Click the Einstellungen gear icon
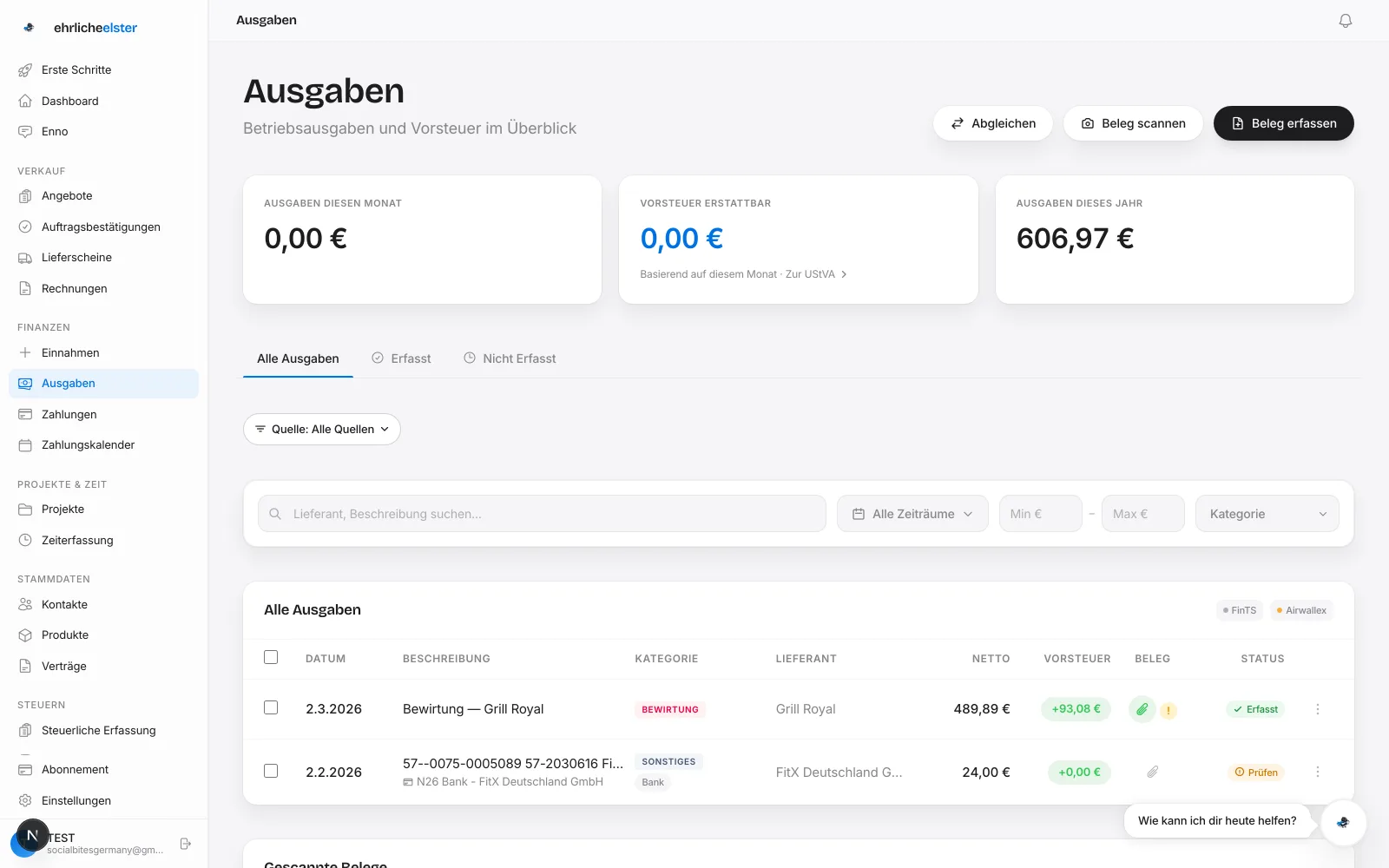 point(25,800)
